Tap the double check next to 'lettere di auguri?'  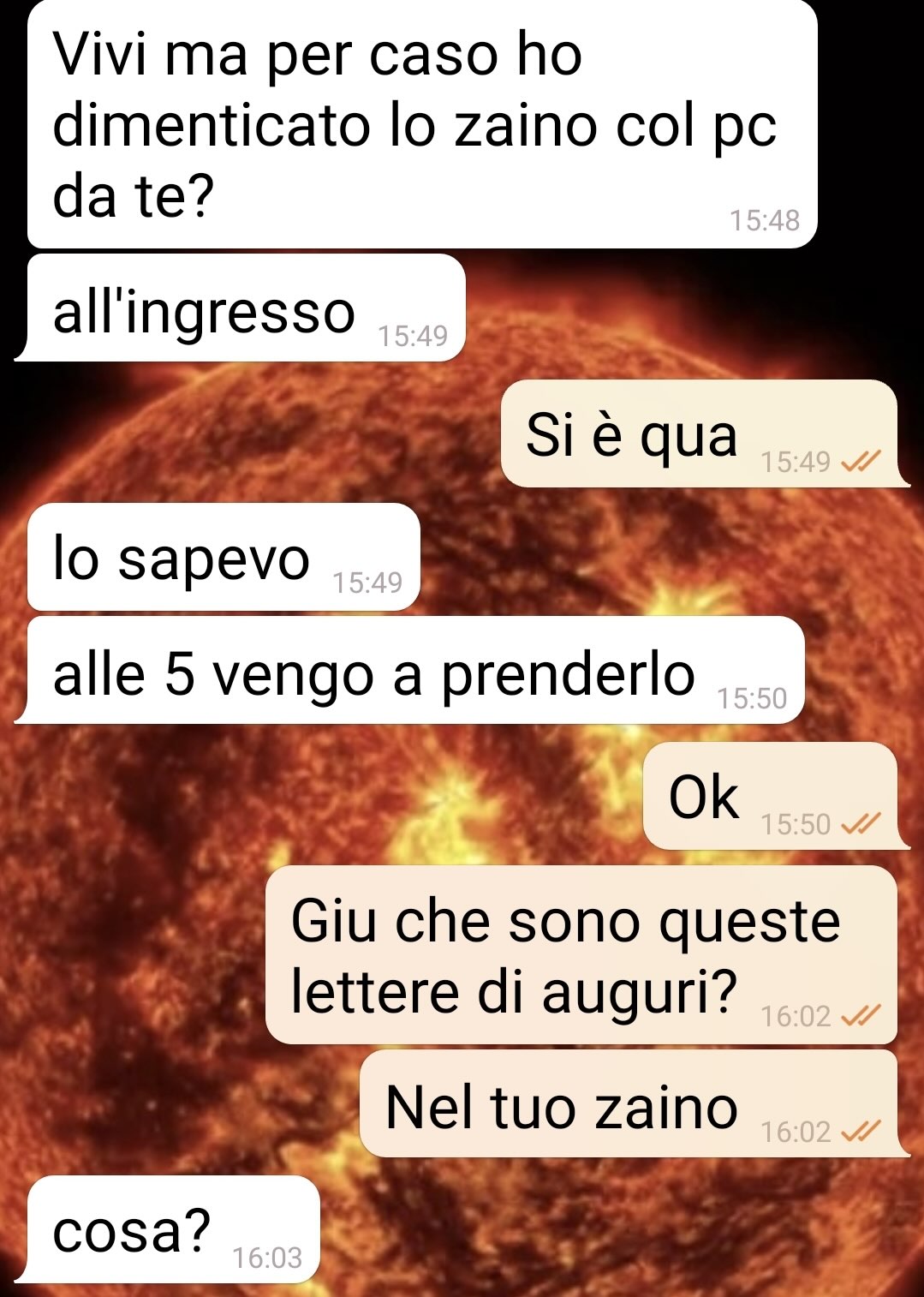click(861, 1016)
